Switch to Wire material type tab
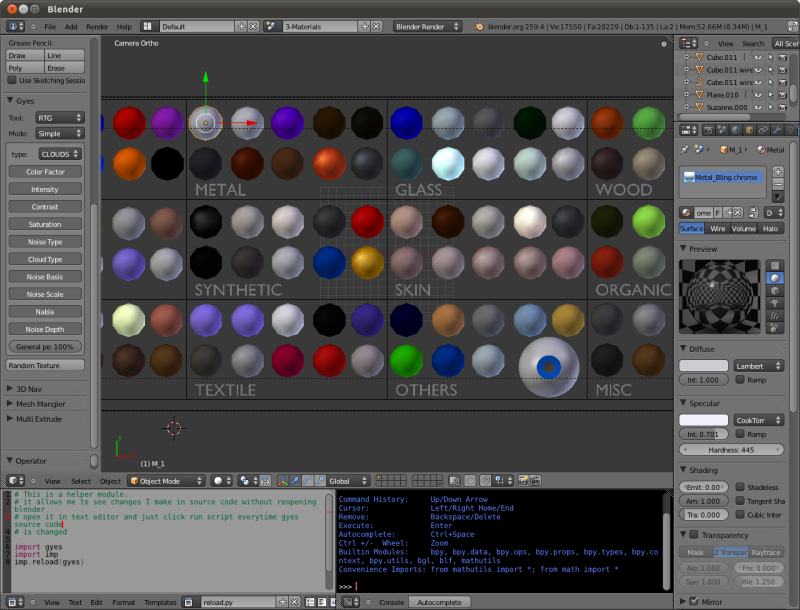This screenshot has height=610, width=800. pyautogui.click(x=717, y=228)
